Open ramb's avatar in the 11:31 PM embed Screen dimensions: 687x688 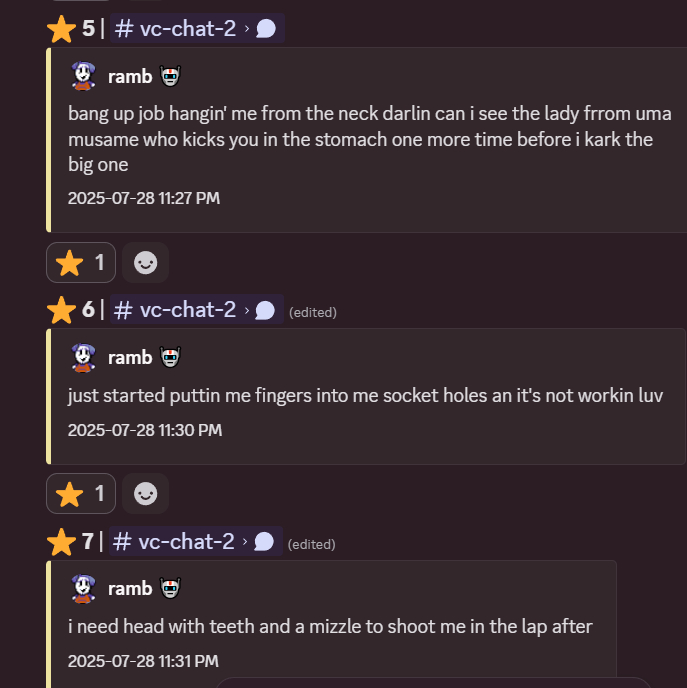point(83,588)
